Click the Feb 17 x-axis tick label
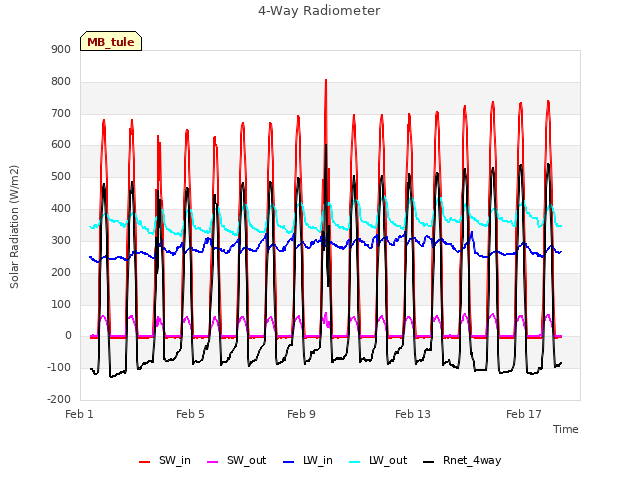640x480 pixels. coord(524,414)
